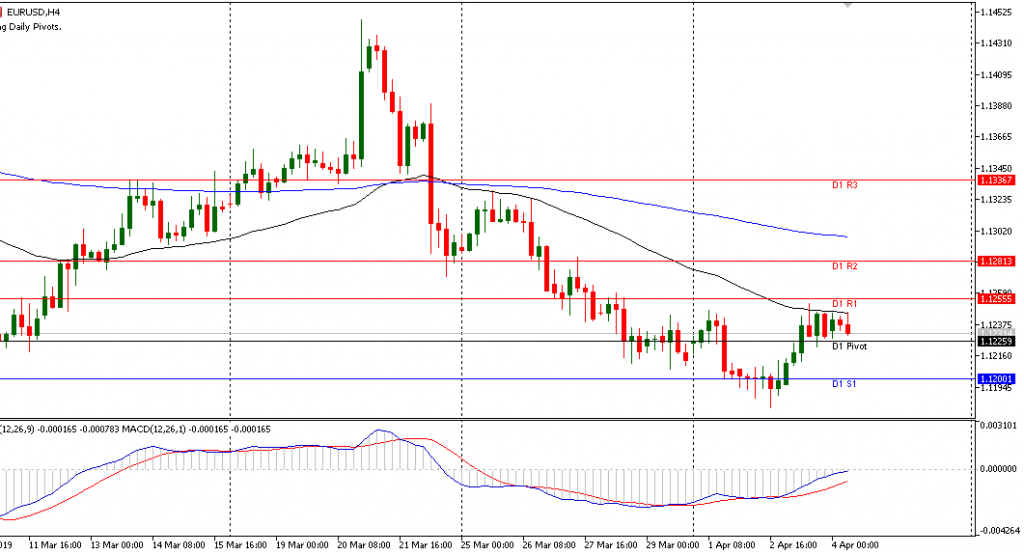Select the D1 R3 resistance label
1024x555 pixels.
pos(845,186)
